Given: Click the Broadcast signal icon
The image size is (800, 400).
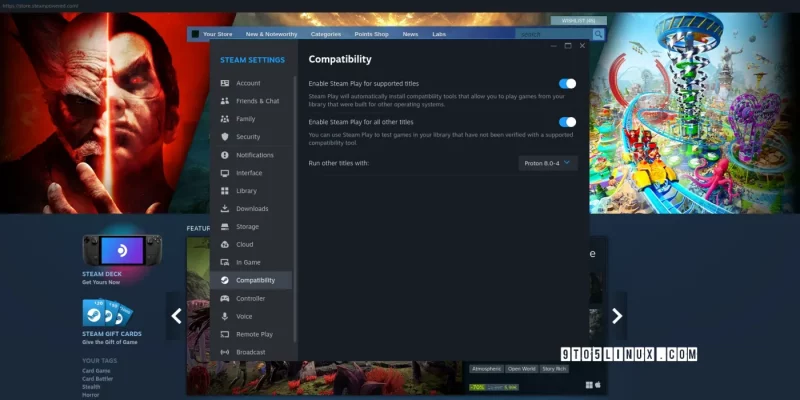Looking at the screenshot, I should pos(224,352).
